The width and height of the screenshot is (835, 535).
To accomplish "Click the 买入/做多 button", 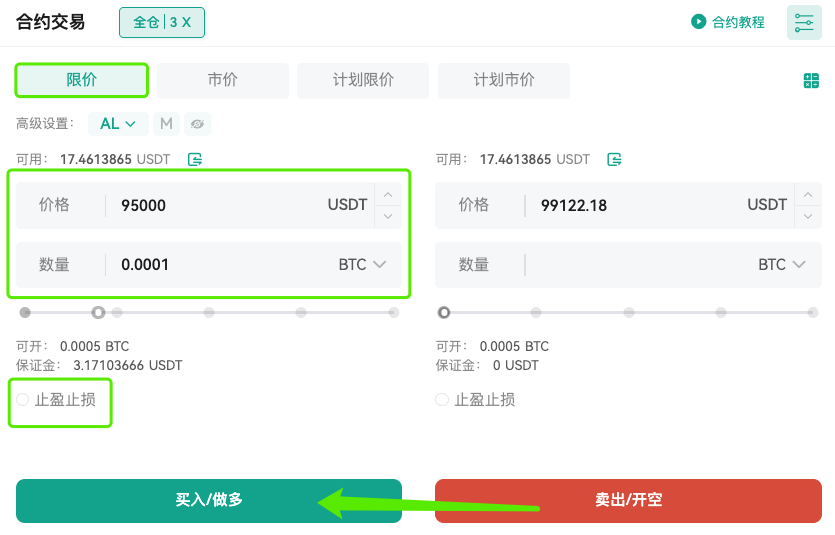I will pyautogui.click(x=209, y=500).
